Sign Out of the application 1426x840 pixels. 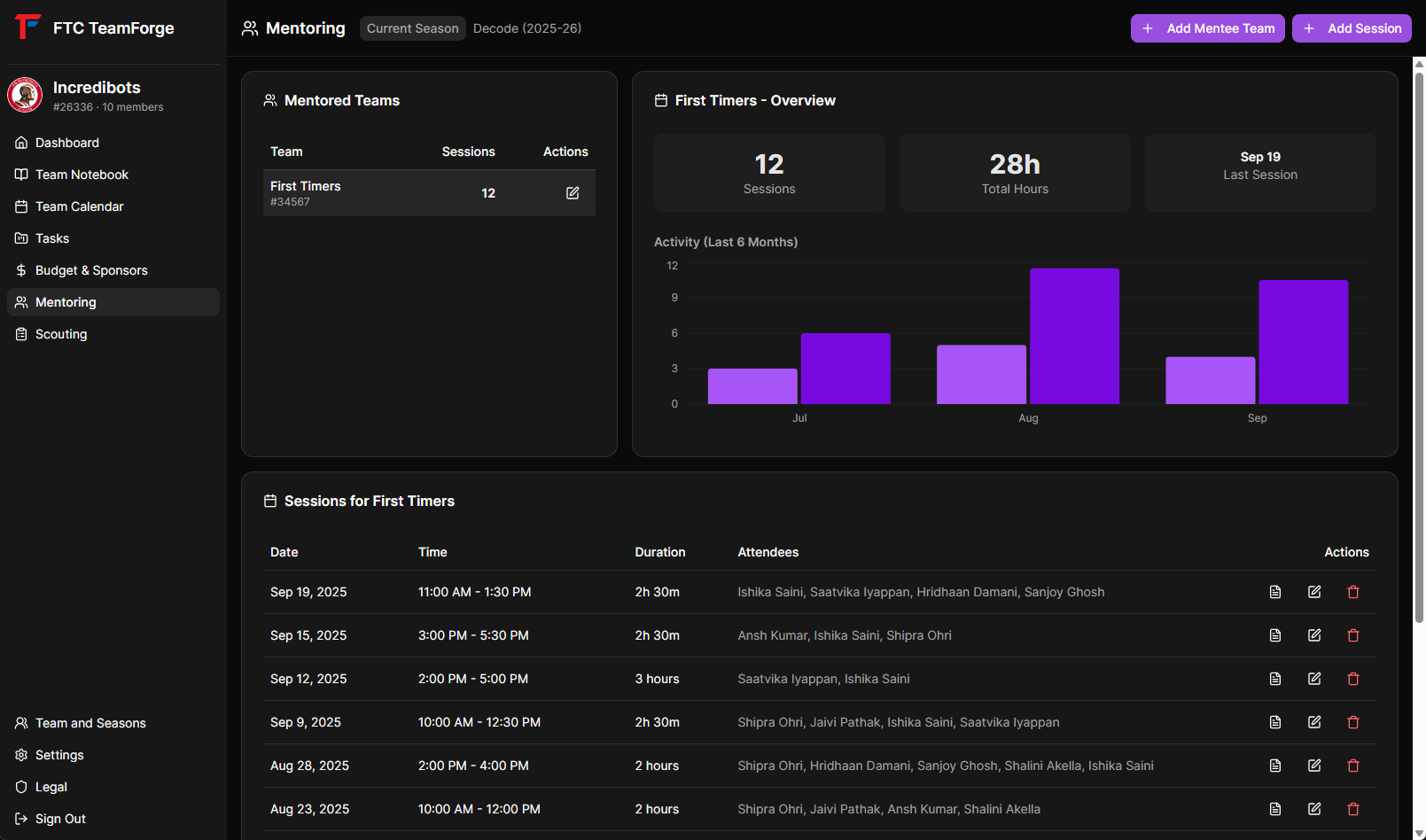point(60,819)
